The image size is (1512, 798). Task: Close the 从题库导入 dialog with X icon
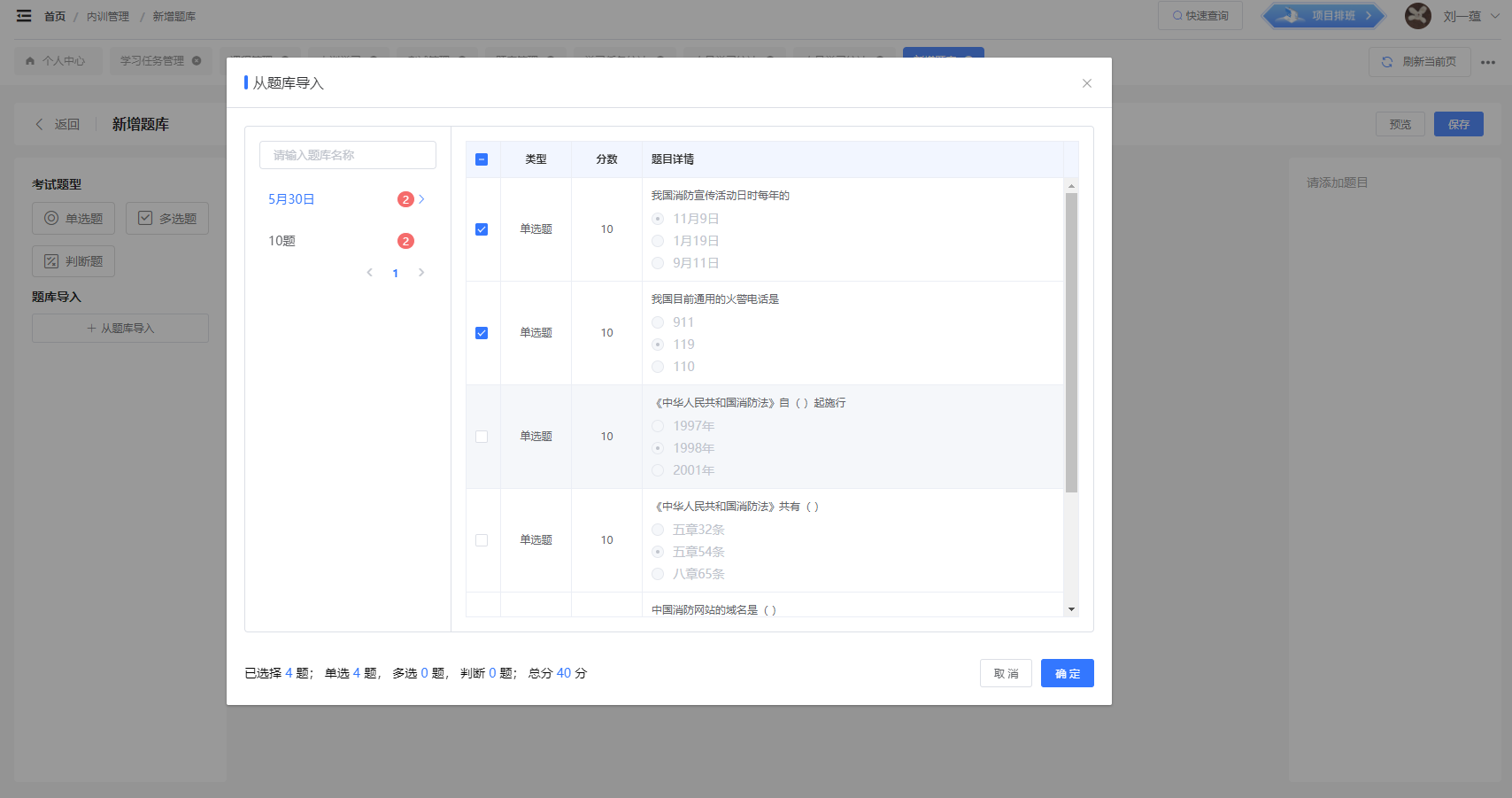[1086, 83]
